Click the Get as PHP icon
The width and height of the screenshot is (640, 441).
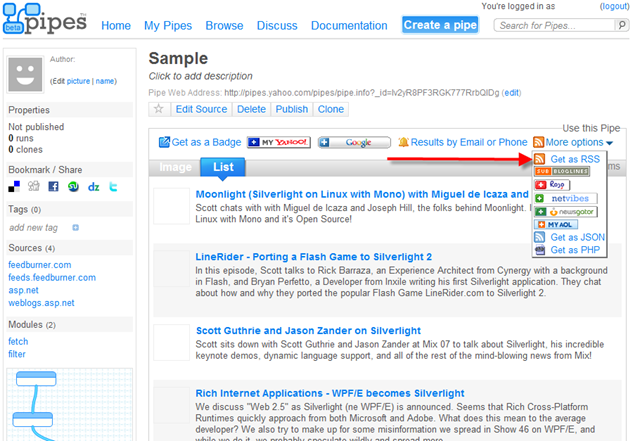click(540, 250)
